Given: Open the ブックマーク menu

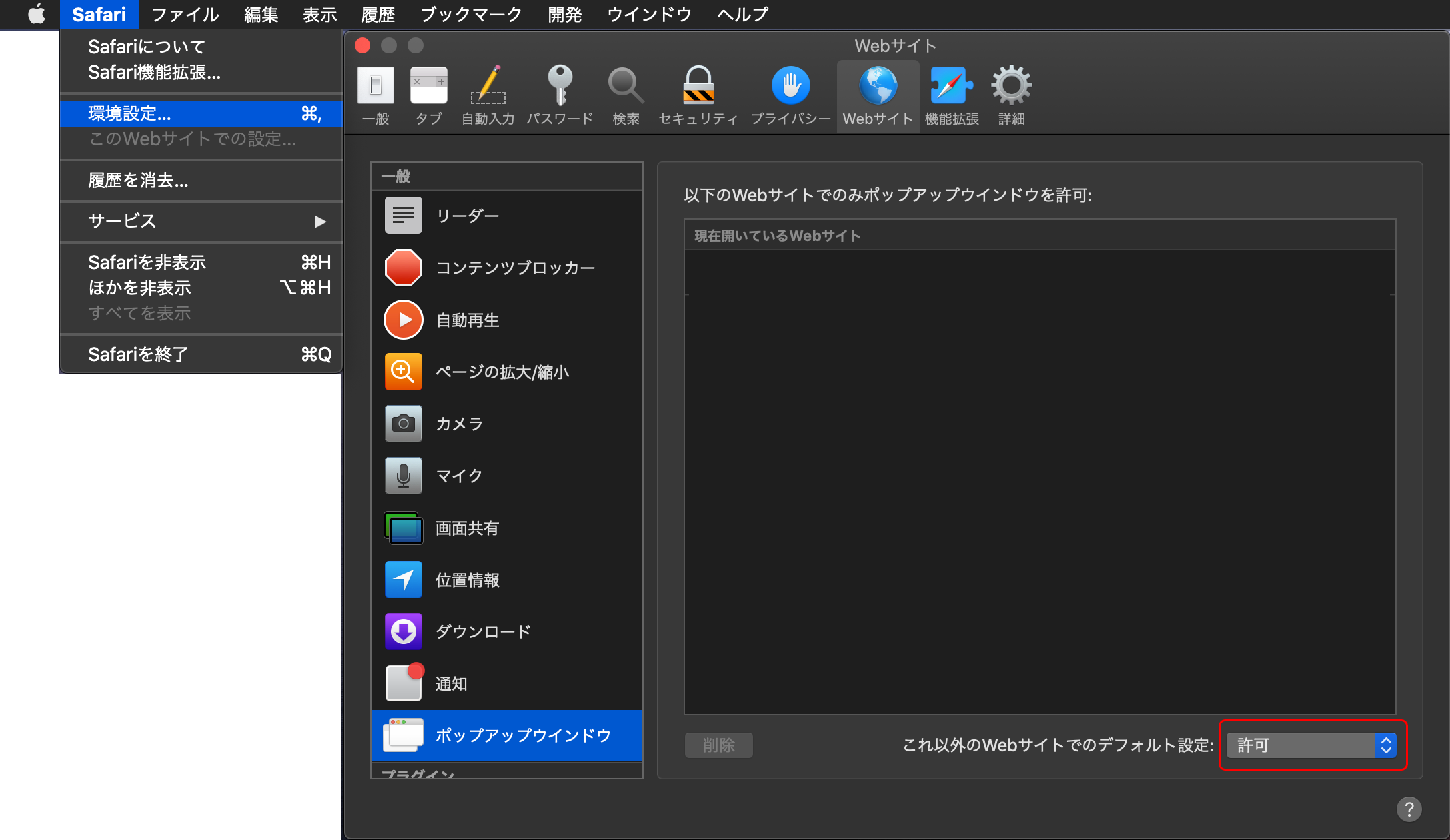Looking at the screenshot, I should 471,14.
